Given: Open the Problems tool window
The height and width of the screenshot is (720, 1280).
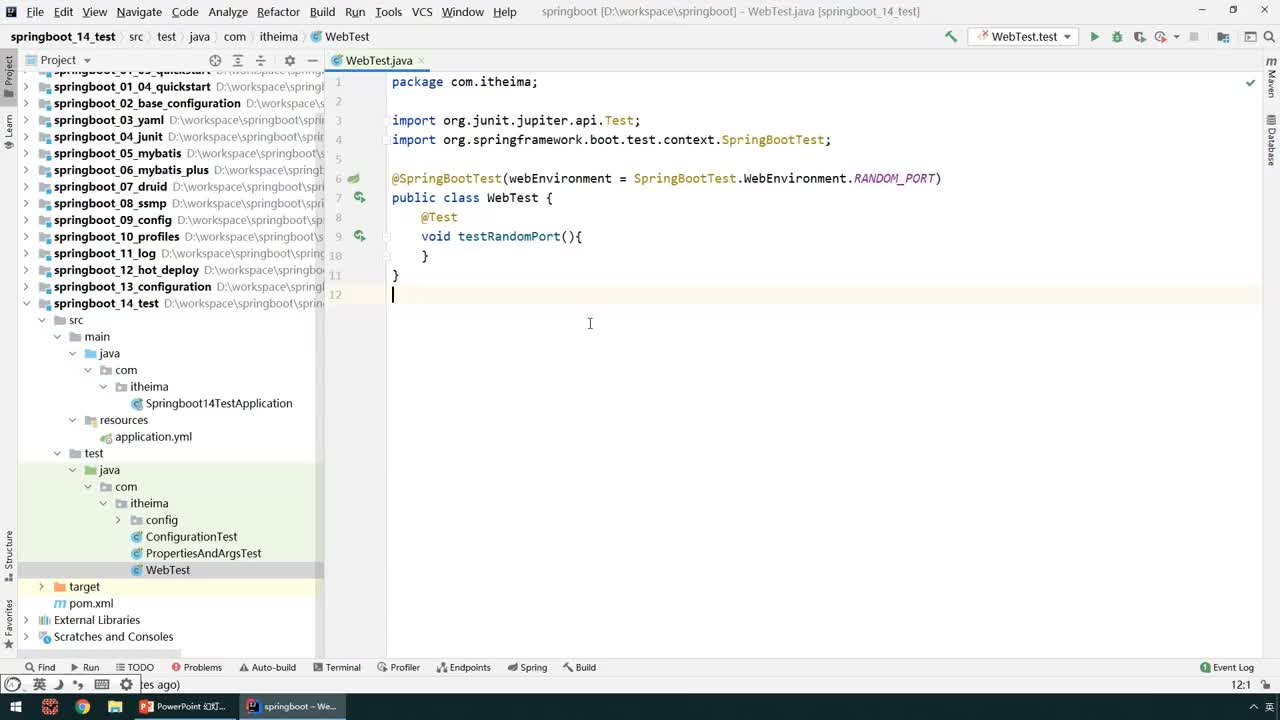Looking at the screenshot, I should click(196, 667).
